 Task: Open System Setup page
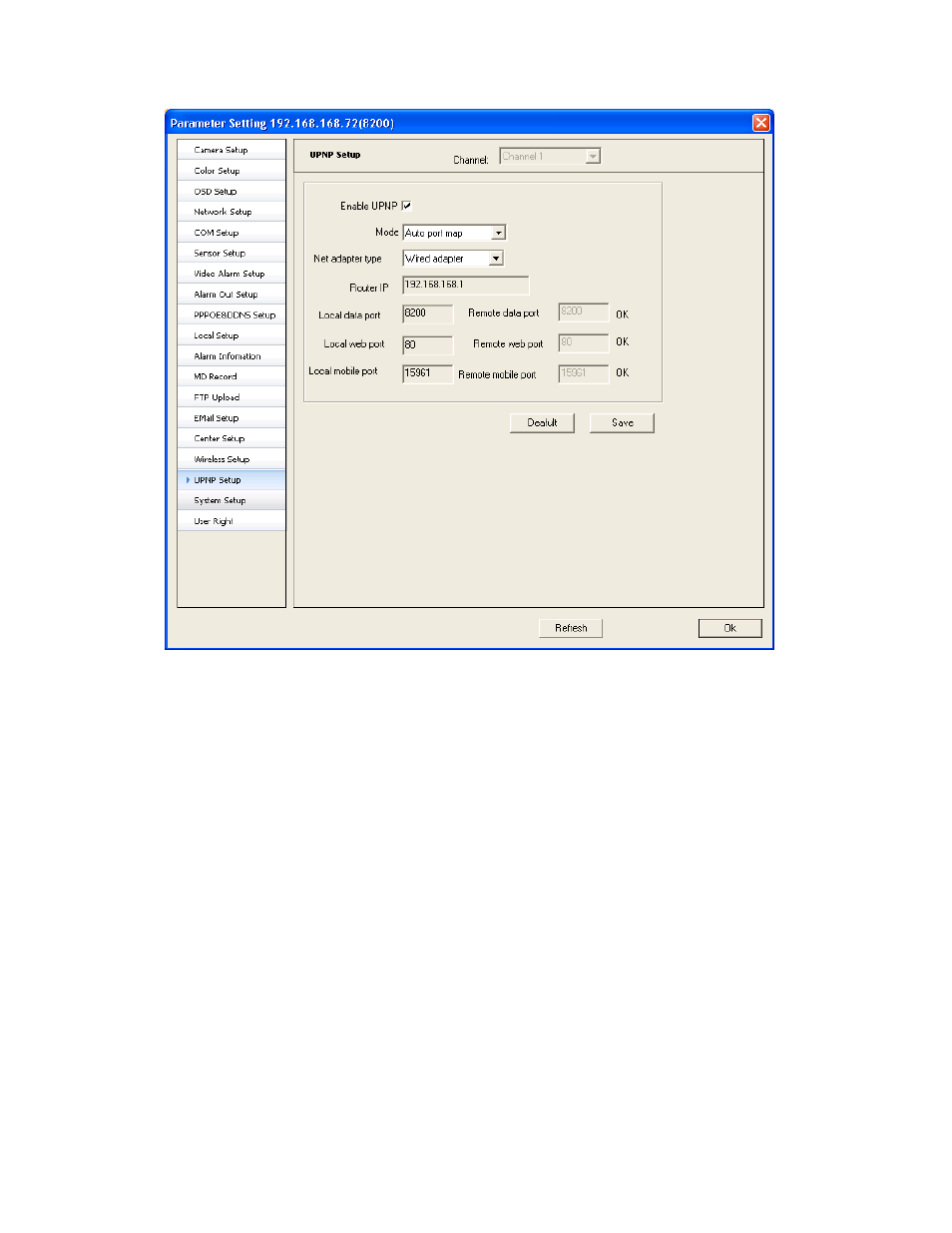[x=232, y=500]
